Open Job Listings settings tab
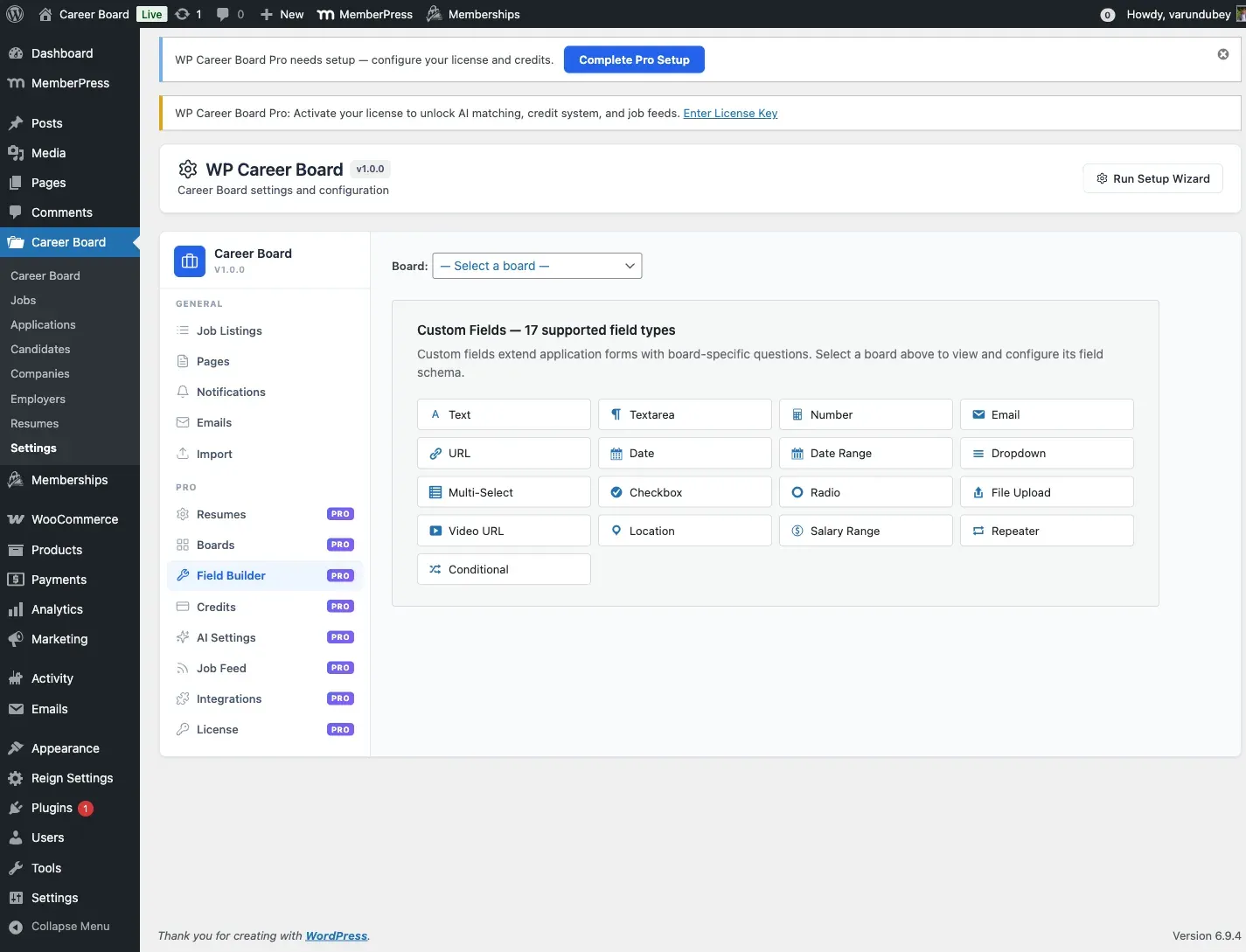 [x=265, y=330]
